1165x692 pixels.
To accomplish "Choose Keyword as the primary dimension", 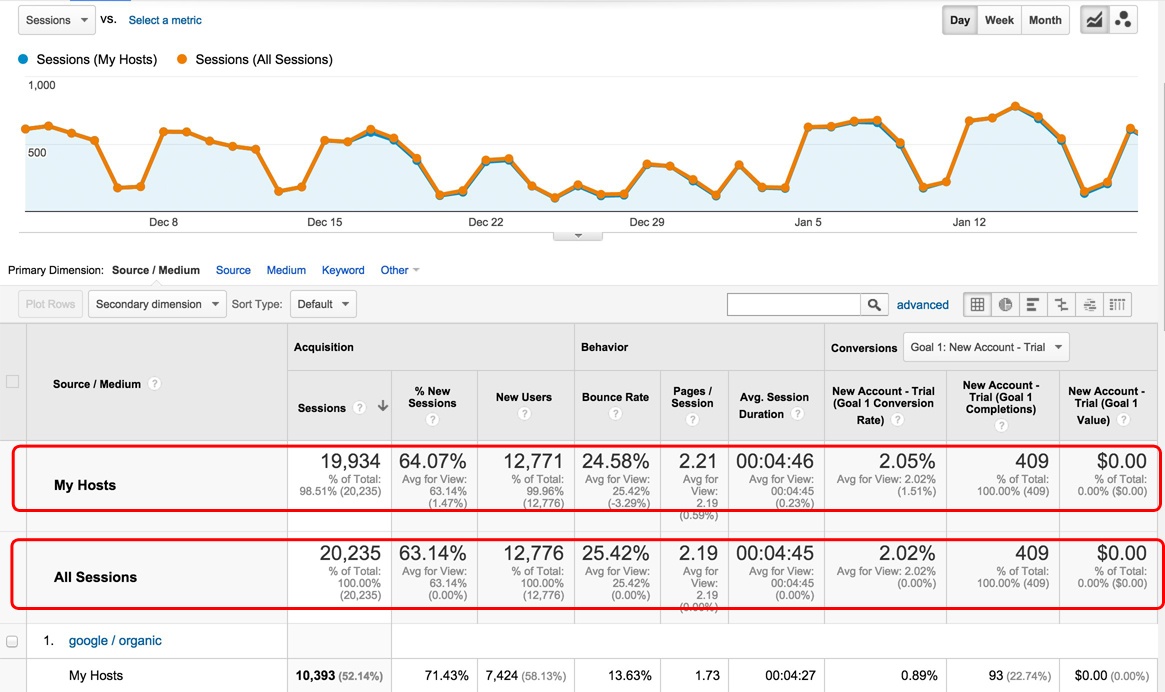I will pyautogui.click(x=343, y=270).
